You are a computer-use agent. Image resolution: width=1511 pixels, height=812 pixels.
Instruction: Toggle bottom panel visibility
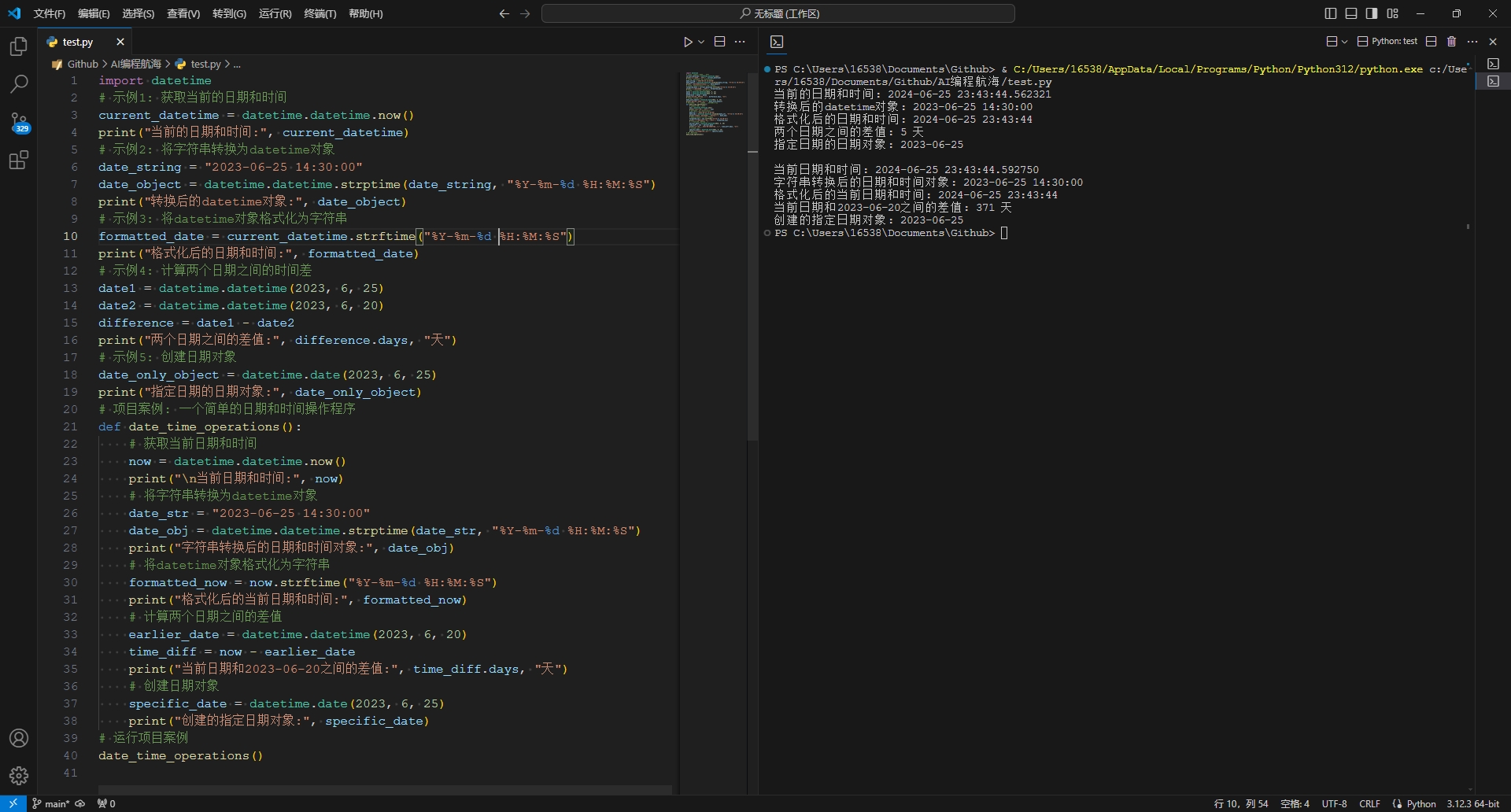1351,13
